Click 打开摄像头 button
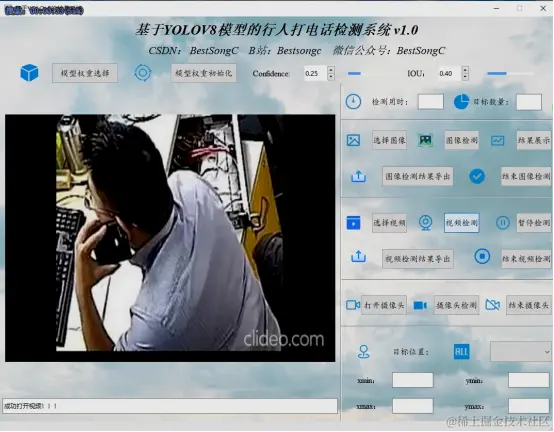This screenshot has width=554, height=432. (x=384, y=305)
